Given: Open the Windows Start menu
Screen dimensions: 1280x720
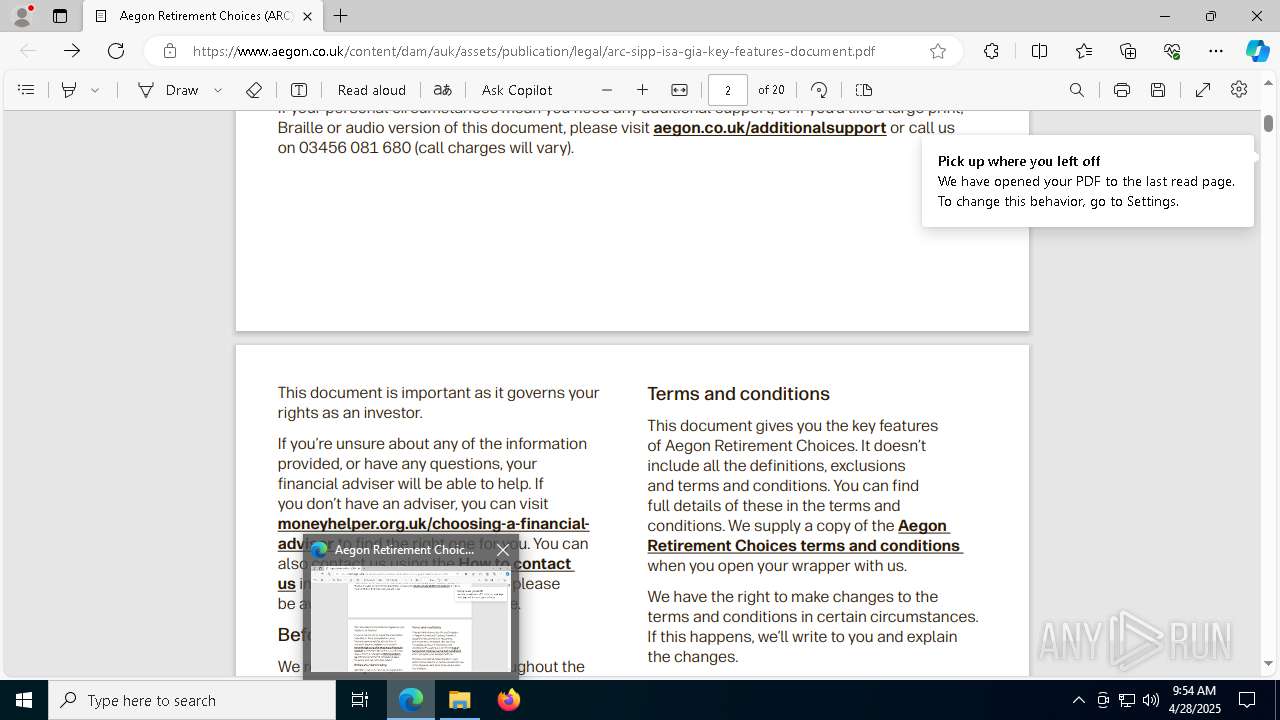Looking at the screenshot, I should click(24, 700).
